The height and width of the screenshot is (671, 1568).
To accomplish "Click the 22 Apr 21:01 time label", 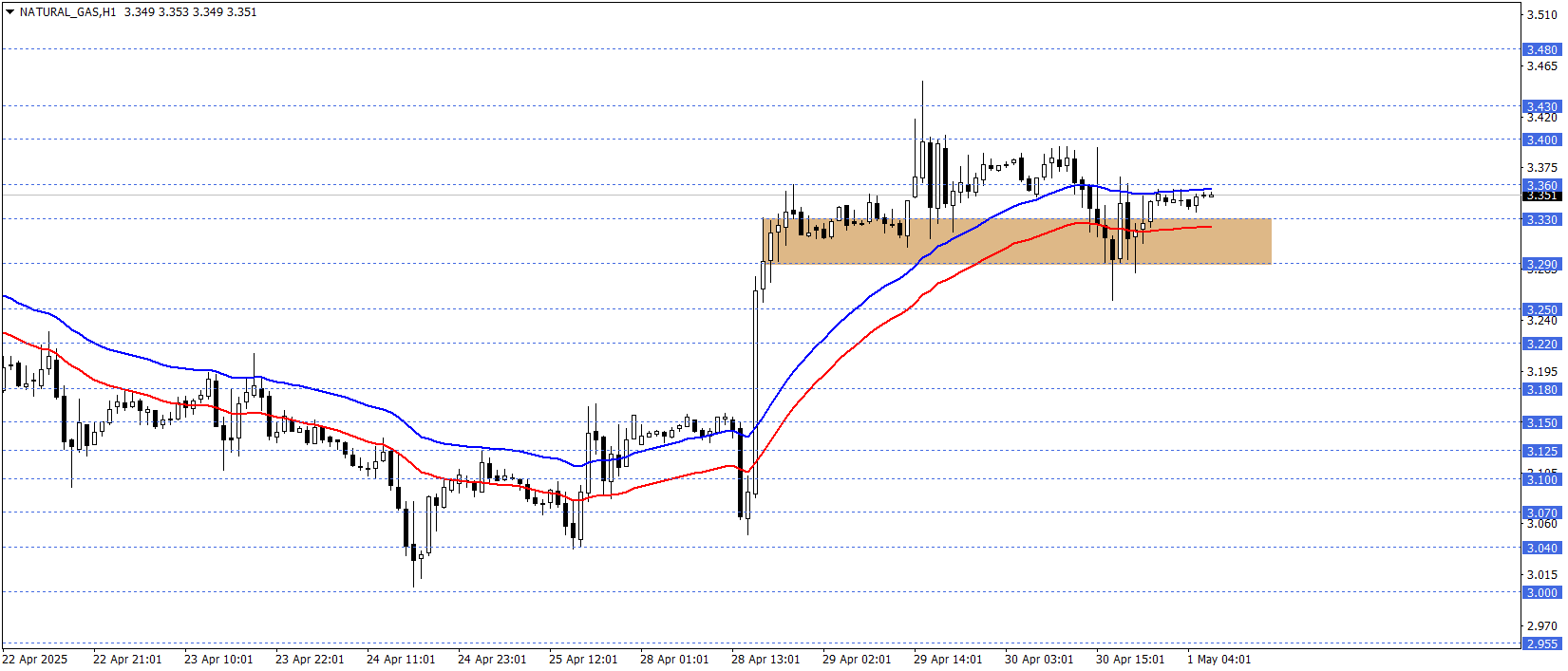I will [x=127, y=660].
